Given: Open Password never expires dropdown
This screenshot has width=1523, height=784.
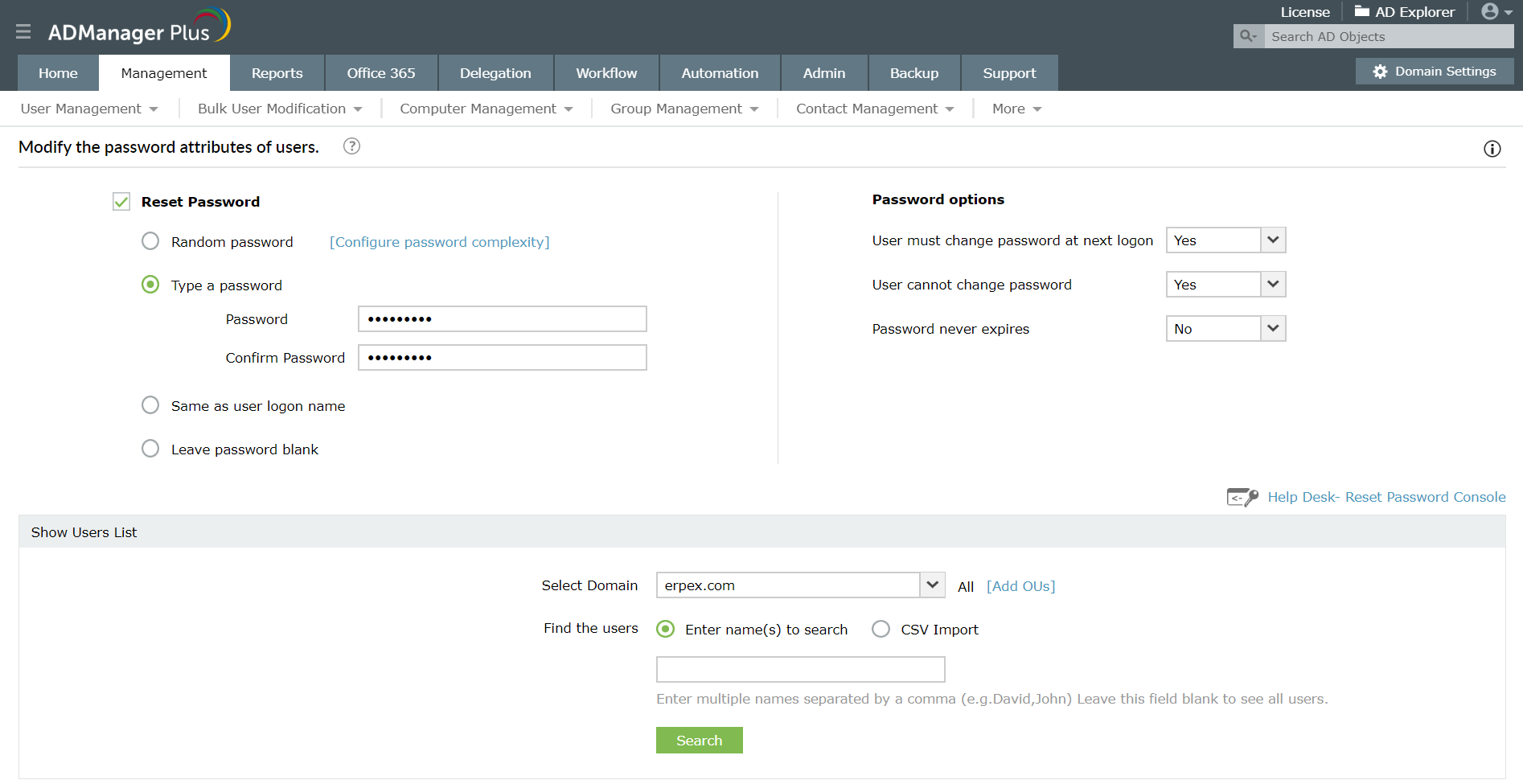Looking at the screenshot, I should click(1226, 329).
